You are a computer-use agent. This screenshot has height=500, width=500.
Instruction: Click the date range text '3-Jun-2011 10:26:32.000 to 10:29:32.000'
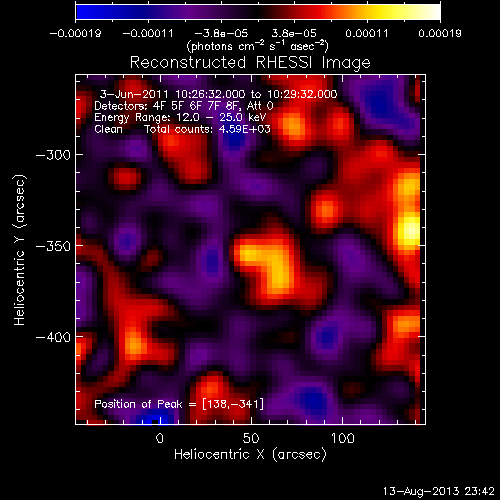pyautogui.click(x=219, y=94)
